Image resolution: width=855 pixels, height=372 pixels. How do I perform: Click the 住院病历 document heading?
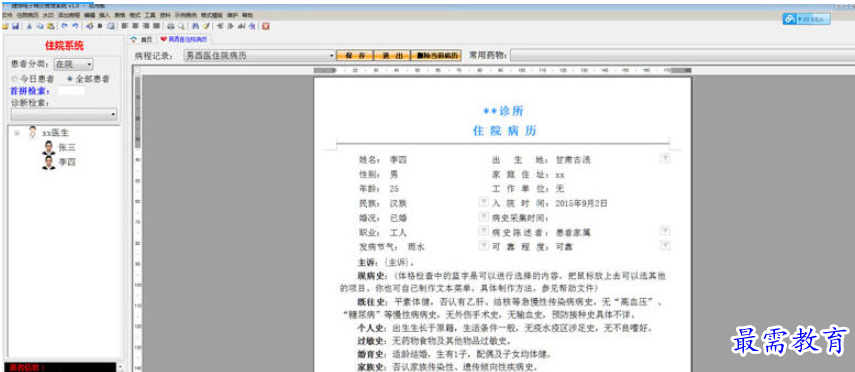[505, 131]
